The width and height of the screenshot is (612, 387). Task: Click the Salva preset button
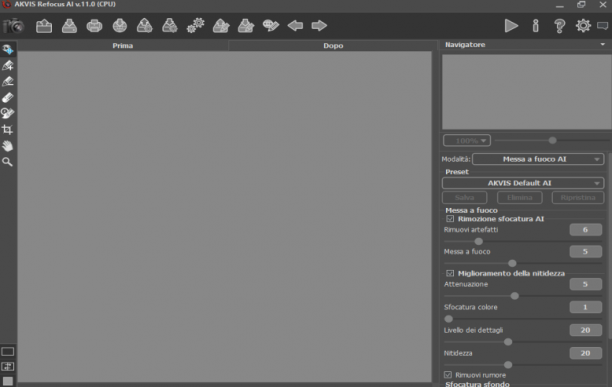coord(464,197)
